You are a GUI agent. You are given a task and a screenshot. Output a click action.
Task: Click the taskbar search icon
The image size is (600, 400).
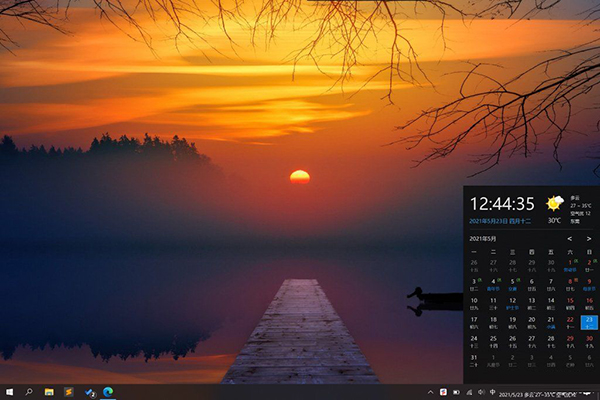[29, 392]
